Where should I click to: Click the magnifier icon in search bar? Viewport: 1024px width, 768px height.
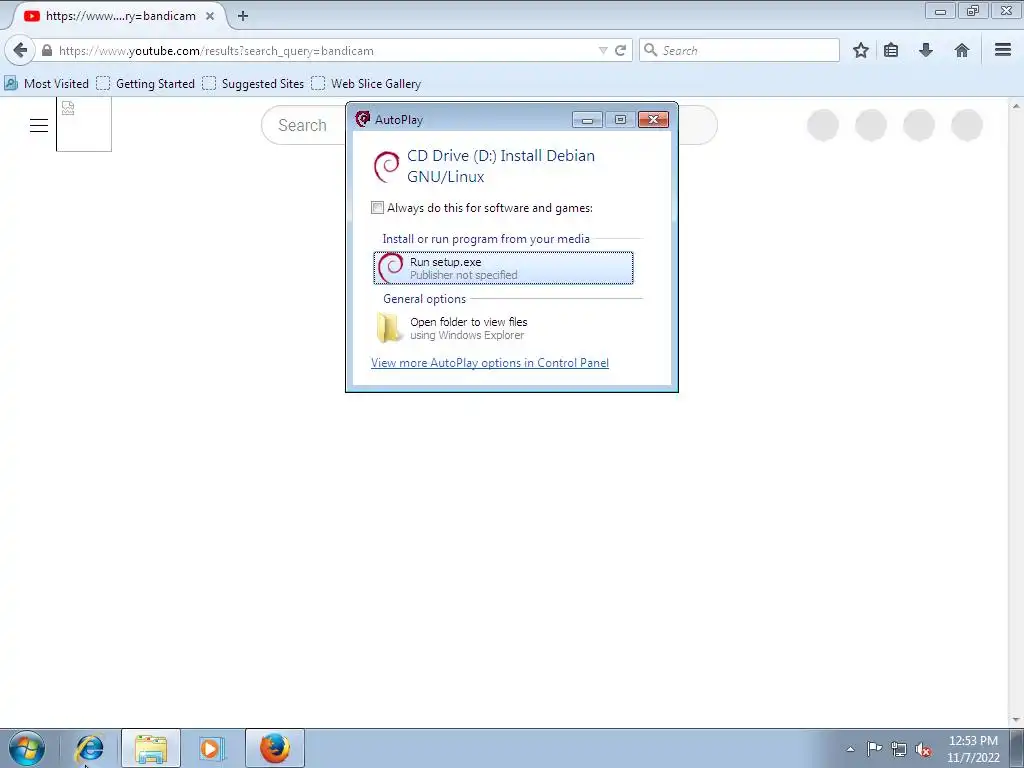point(650,50)
